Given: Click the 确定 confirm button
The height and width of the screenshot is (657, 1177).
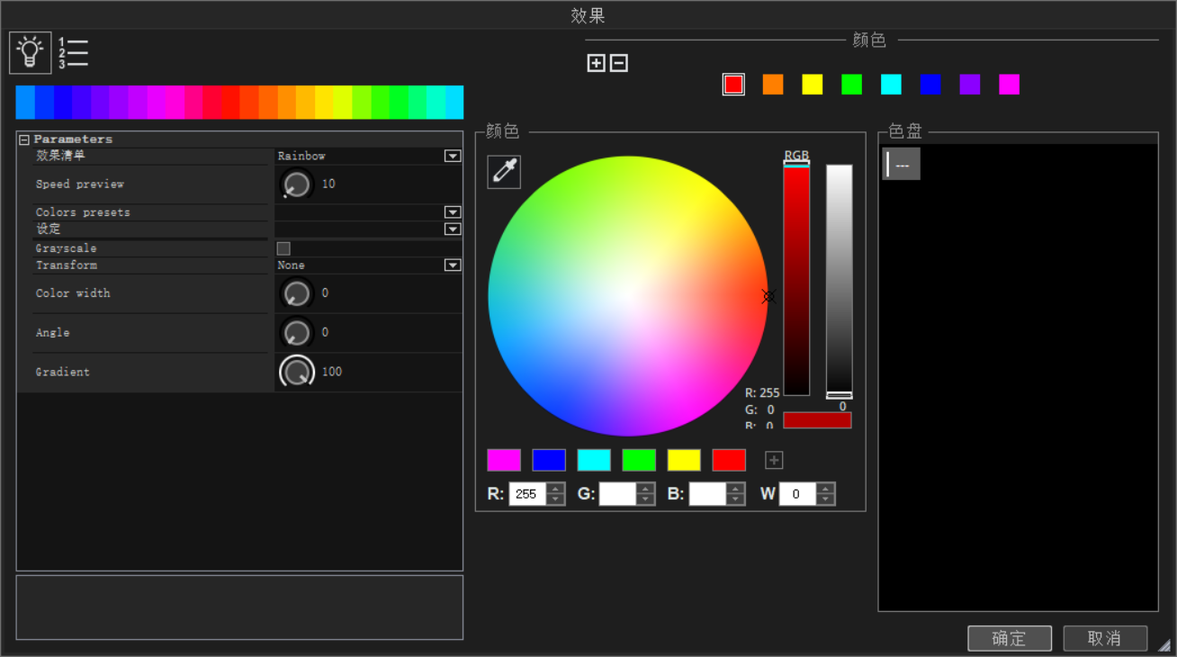Looking at the screenshot, I should (1009, 638).
